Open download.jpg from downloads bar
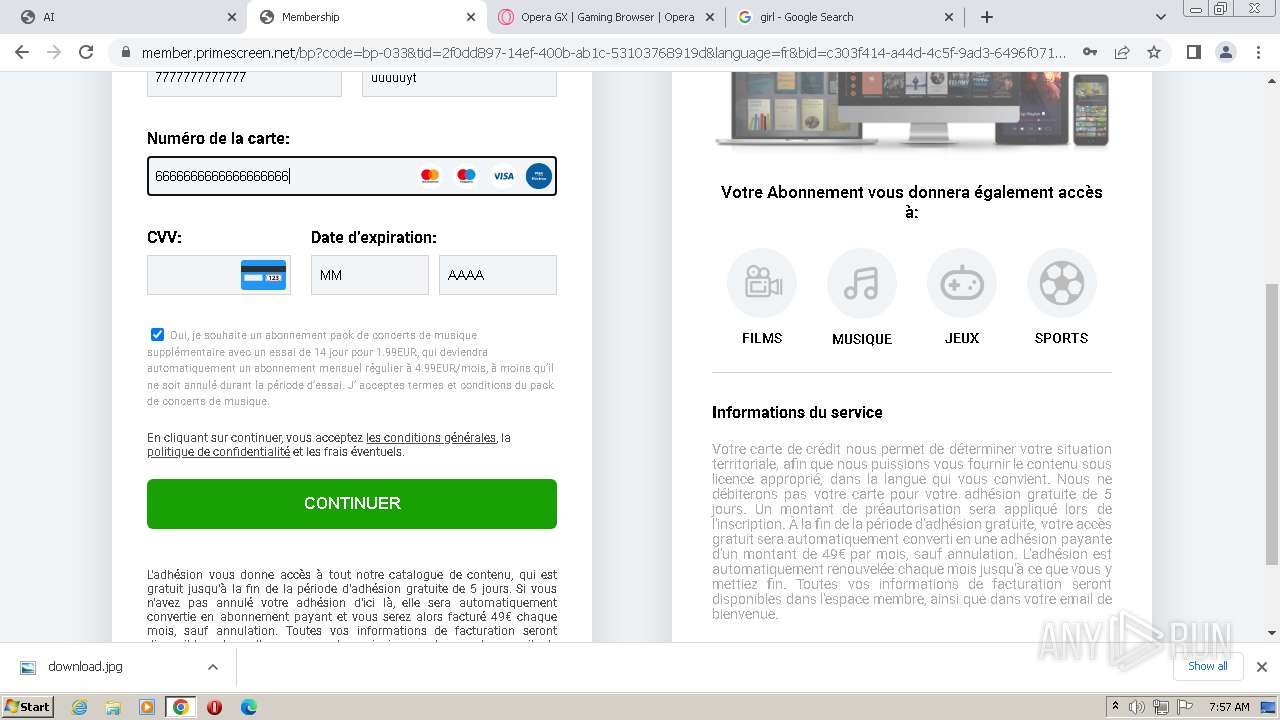The image size is (1280, 720). point(85,667)
